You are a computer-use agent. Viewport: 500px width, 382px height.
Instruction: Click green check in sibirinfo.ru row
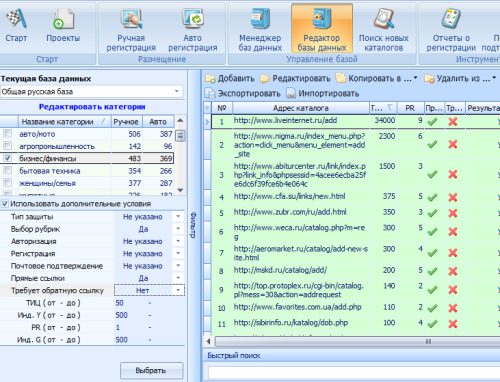point(432,324)
